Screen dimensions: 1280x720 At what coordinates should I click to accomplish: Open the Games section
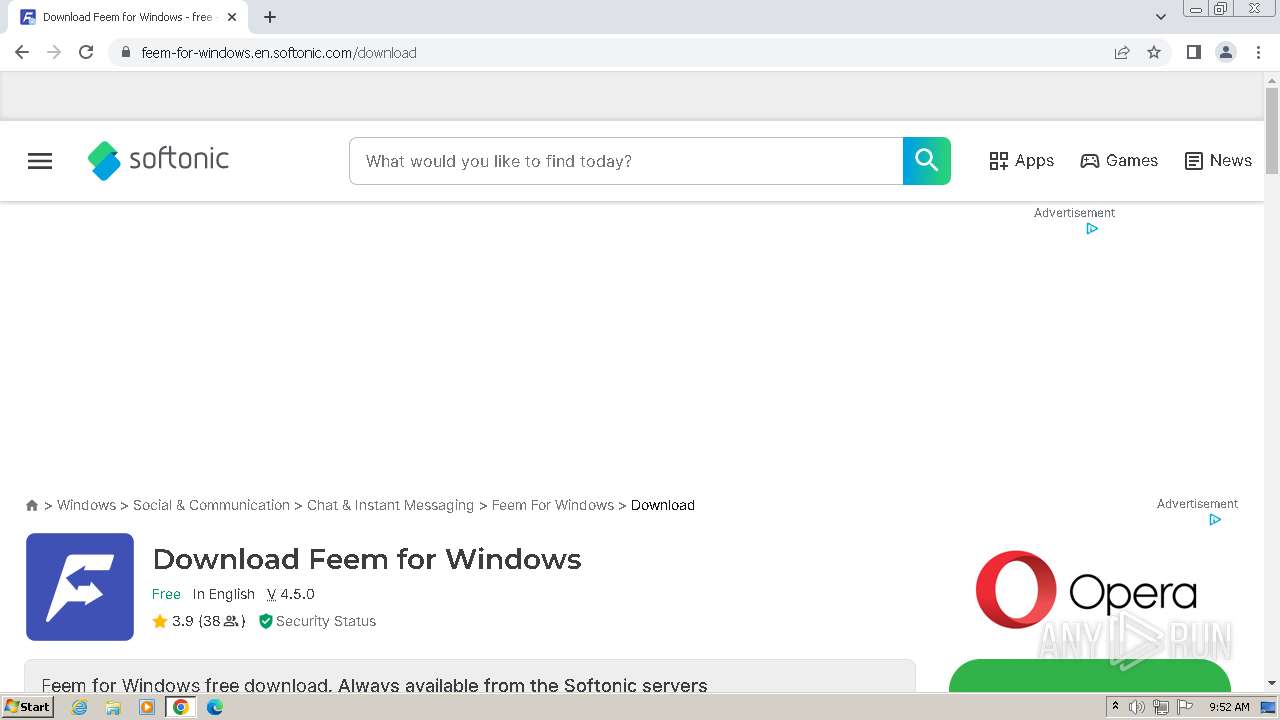coord(1119,161)
